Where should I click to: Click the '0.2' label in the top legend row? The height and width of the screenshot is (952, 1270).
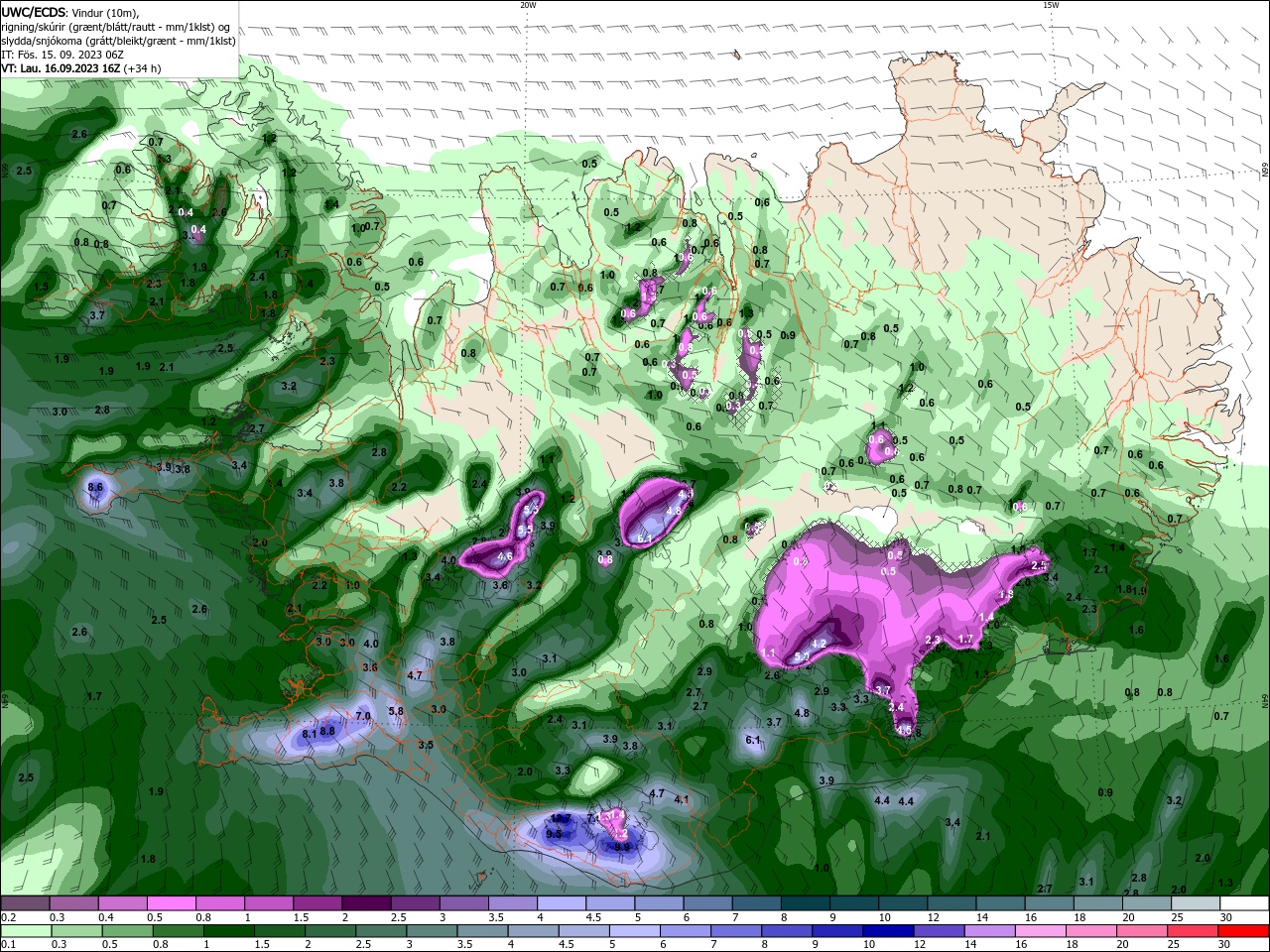coord(8,917)
